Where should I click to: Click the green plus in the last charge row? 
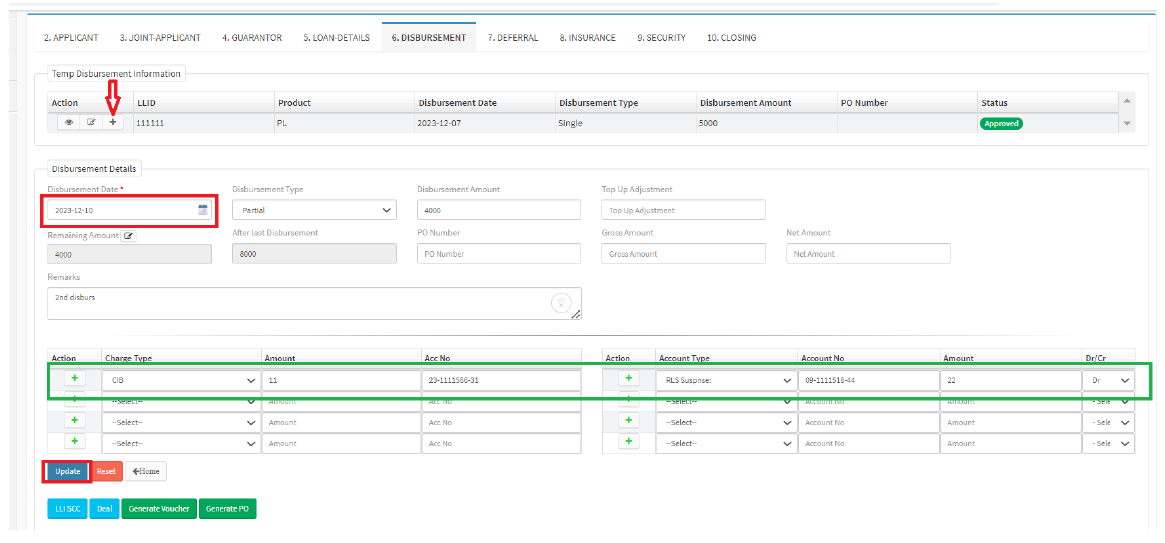click(x=75, y=442)
